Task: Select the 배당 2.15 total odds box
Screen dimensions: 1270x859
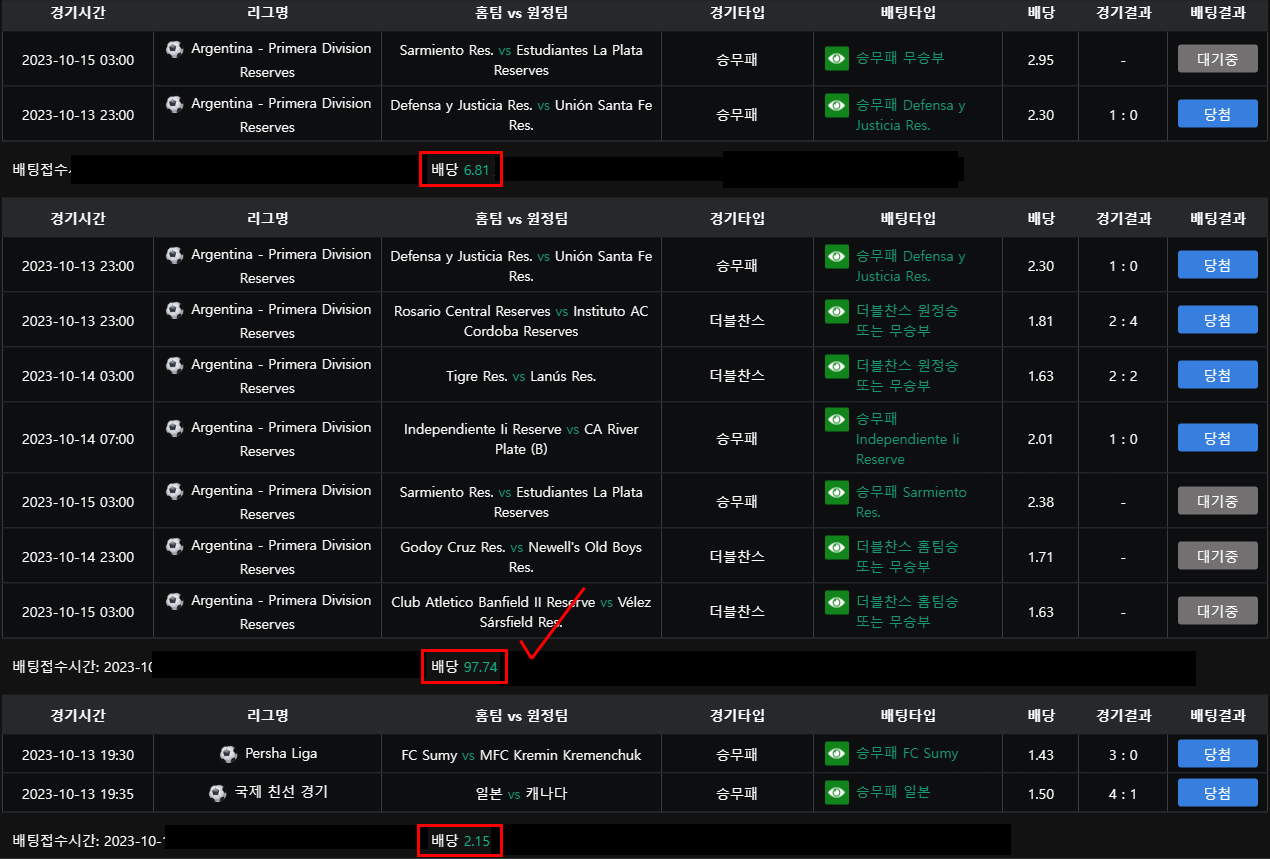Action: [460, 840]
